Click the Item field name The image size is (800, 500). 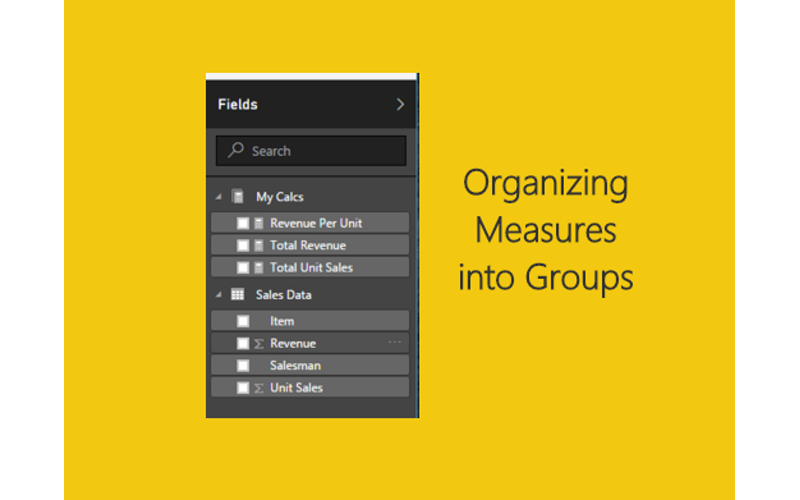[282, 321]
